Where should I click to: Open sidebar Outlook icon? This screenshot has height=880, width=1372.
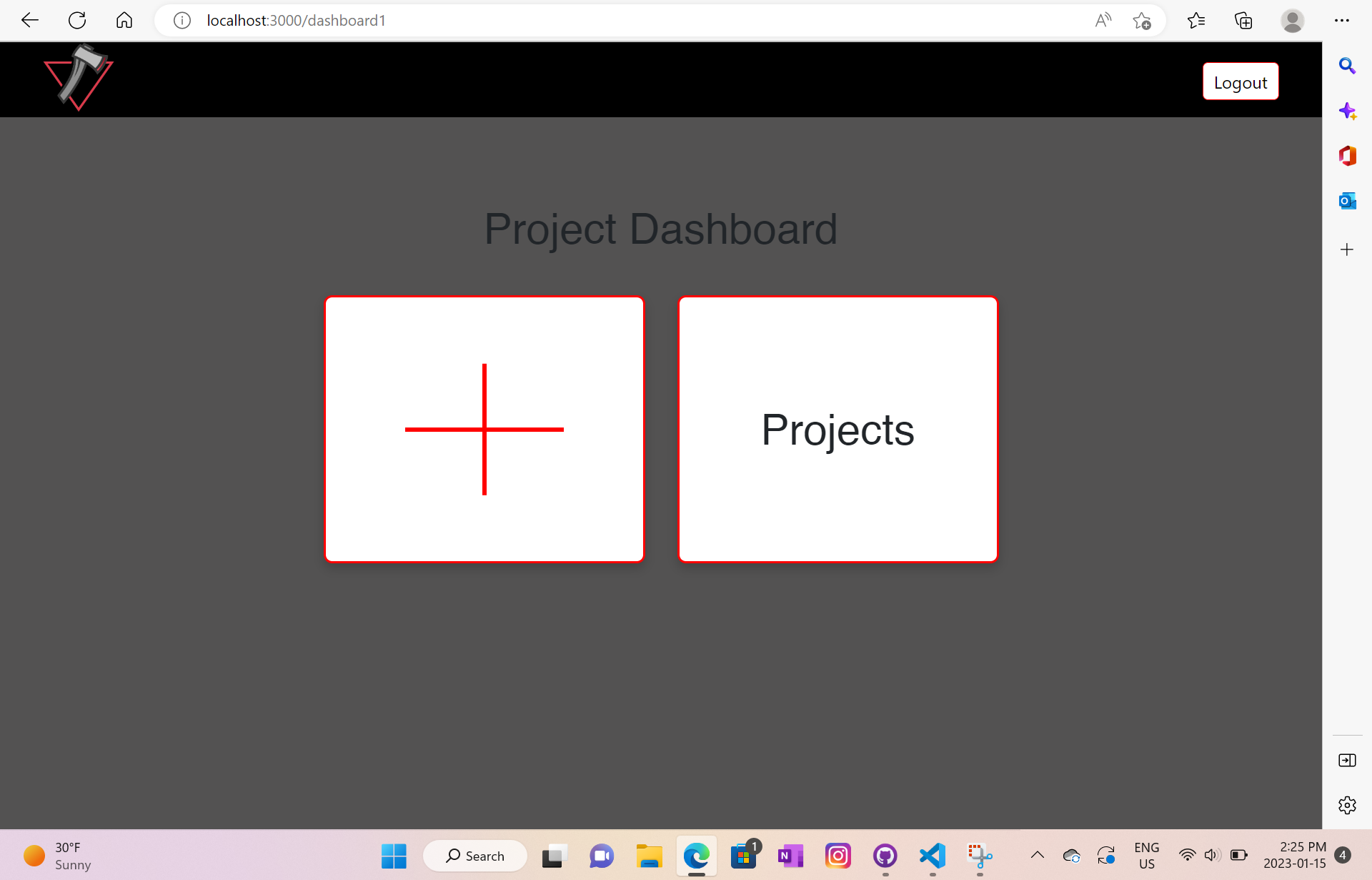1347,201
